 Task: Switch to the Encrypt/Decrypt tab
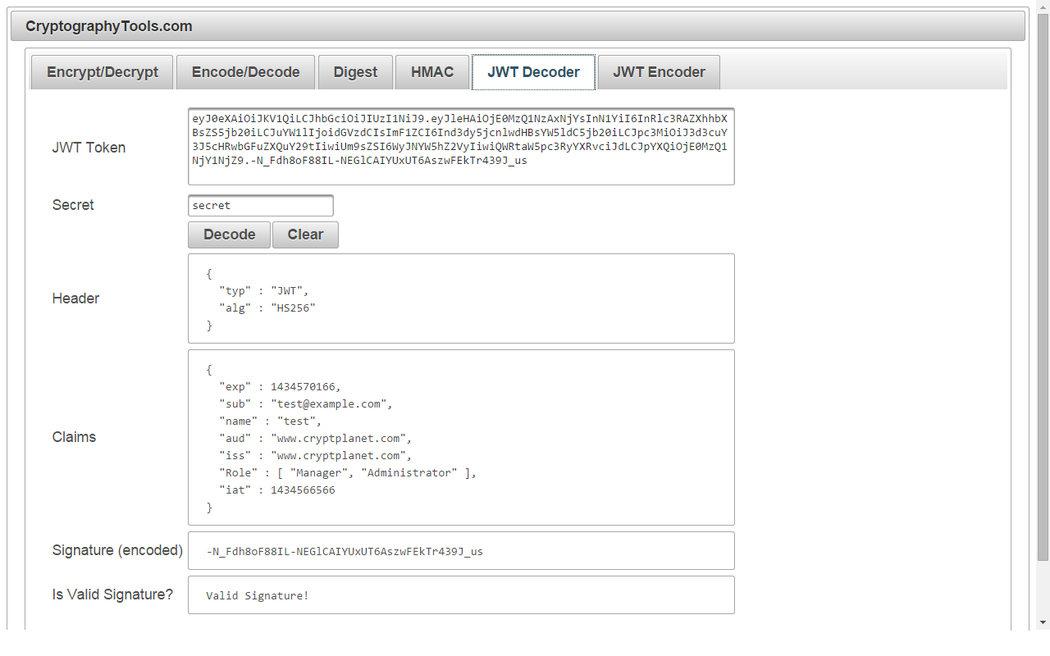[x=102, y=72]
